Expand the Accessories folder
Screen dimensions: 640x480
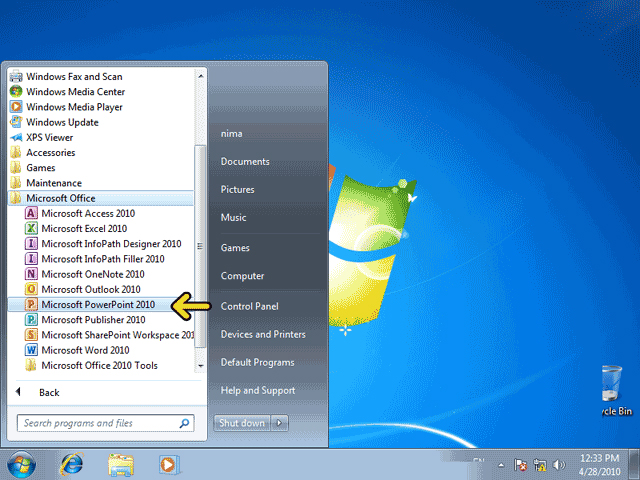[x=100, y=153]
